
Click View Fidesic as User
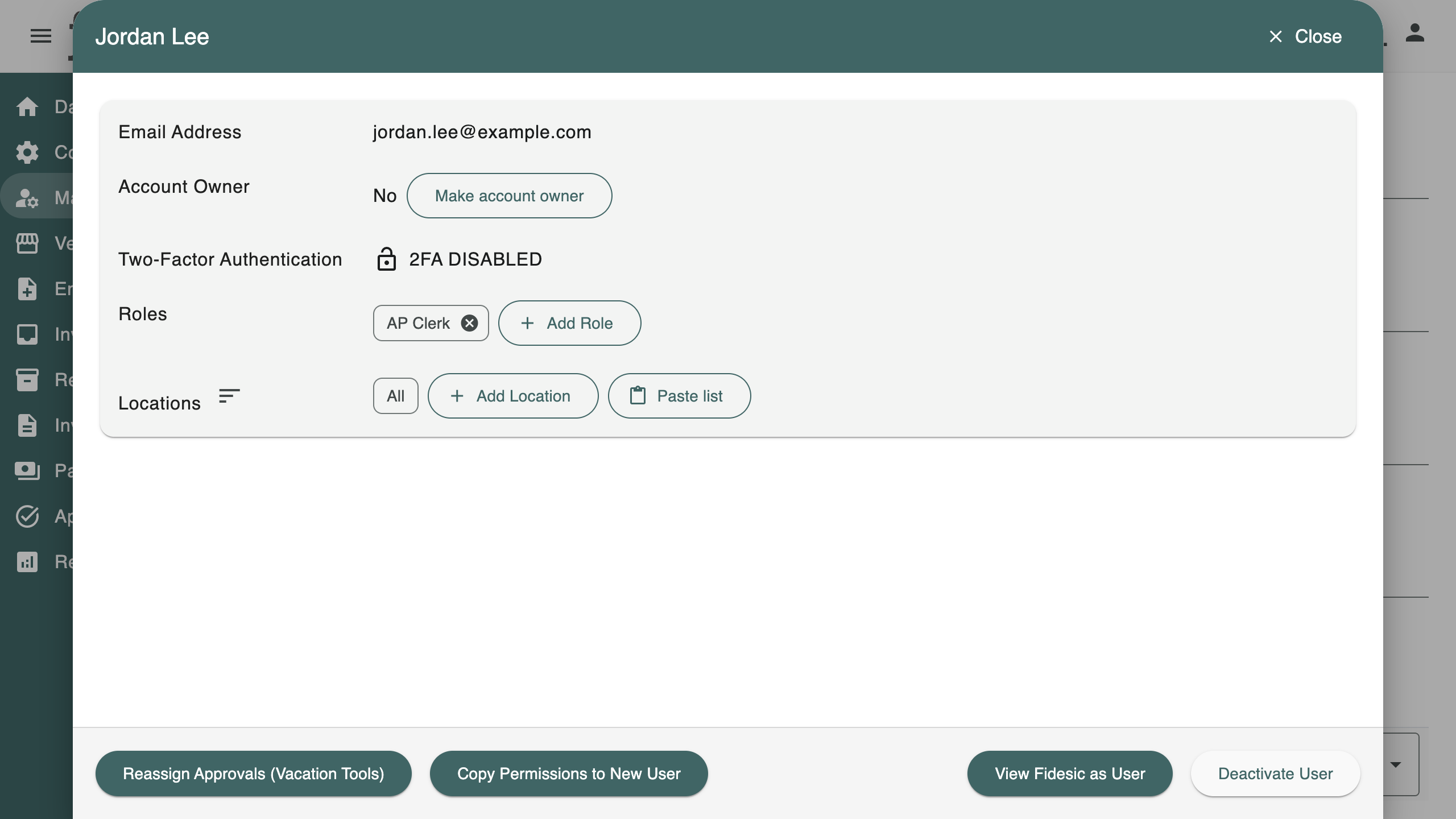(x=1070, y=773)
